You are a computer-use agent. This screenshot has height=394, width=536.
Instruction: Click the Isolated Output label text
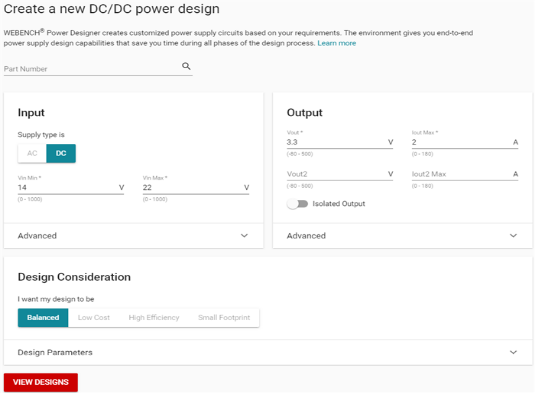(339, 204)
